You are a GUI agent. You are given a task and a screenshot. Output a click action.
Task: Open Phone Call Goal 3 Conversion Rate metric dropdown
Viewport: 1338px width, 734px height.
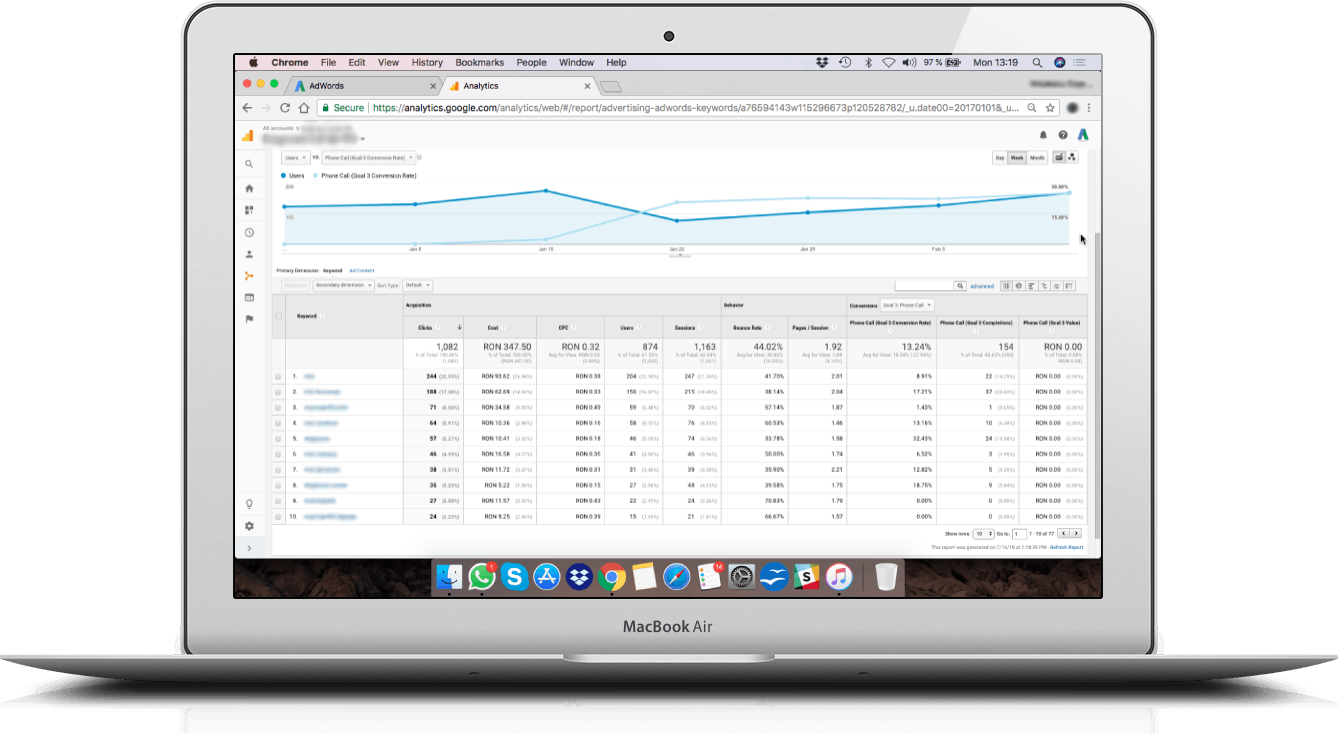point(368,158)
